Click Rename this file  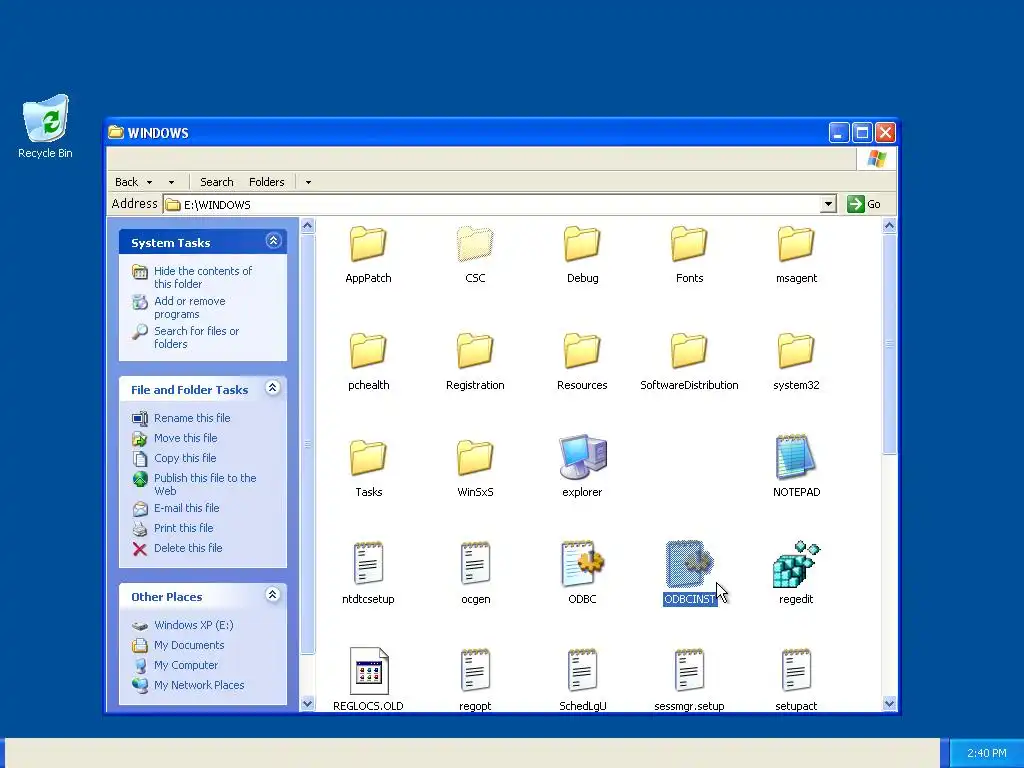pos(192,418)
